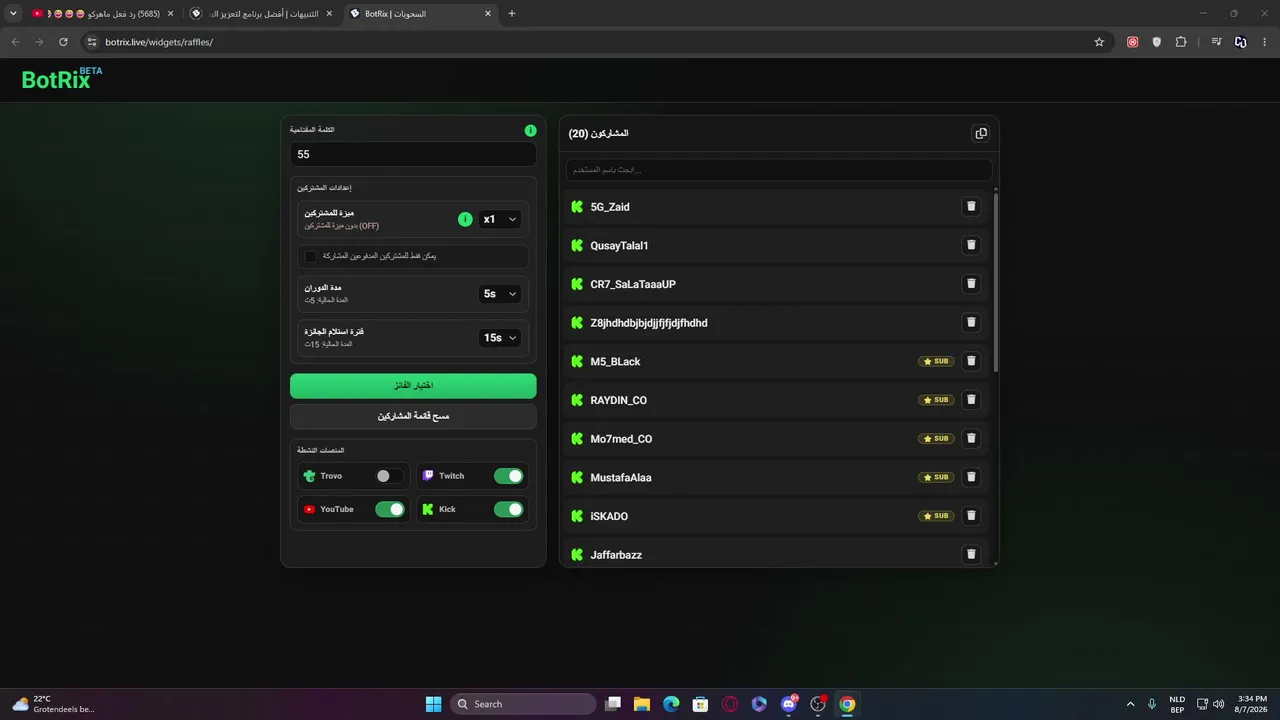Open weather widget showing 22°C
The width and height of the screenshot is (1280, 720).
pyautogui.click(x=52, y=704)
